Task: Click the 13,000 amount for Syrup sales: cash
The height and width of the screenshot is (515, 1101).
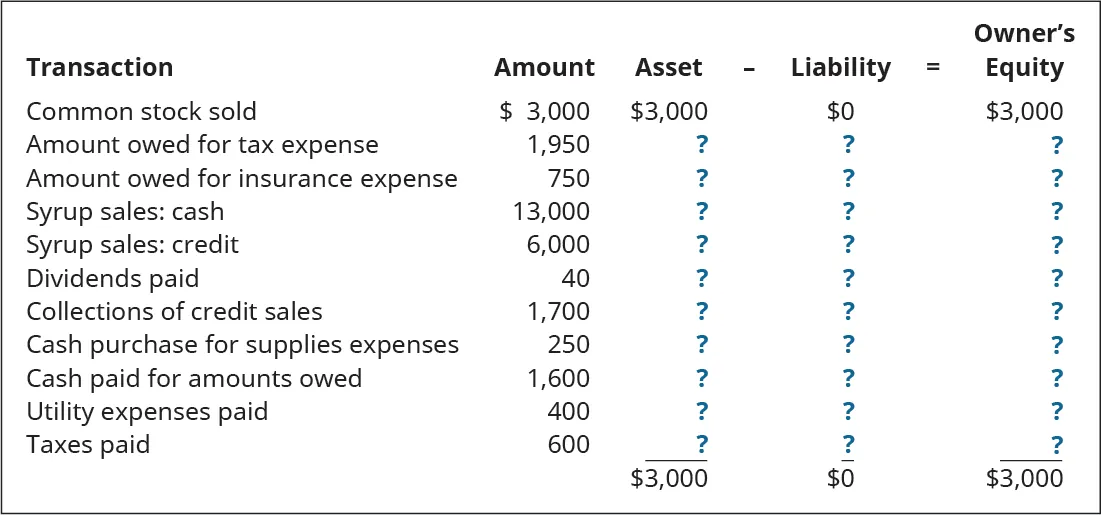Action: (557, 211)
